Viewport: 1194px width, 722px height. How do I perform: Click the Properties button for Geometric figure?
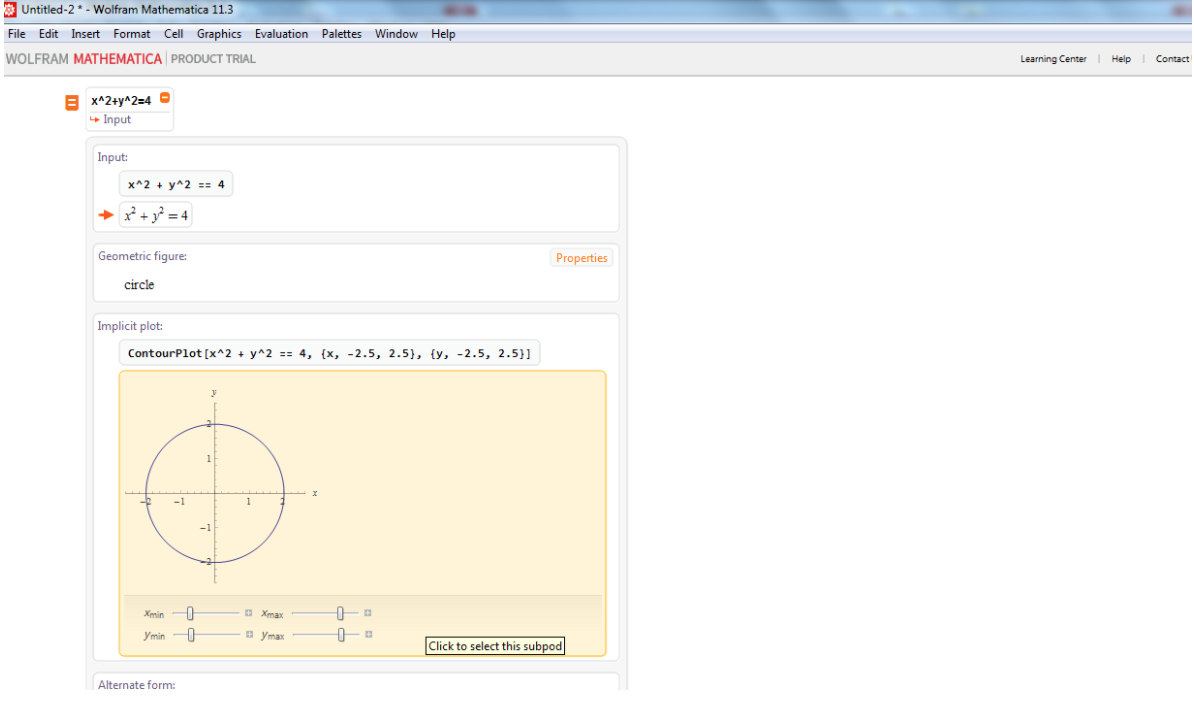coord(582,258)
